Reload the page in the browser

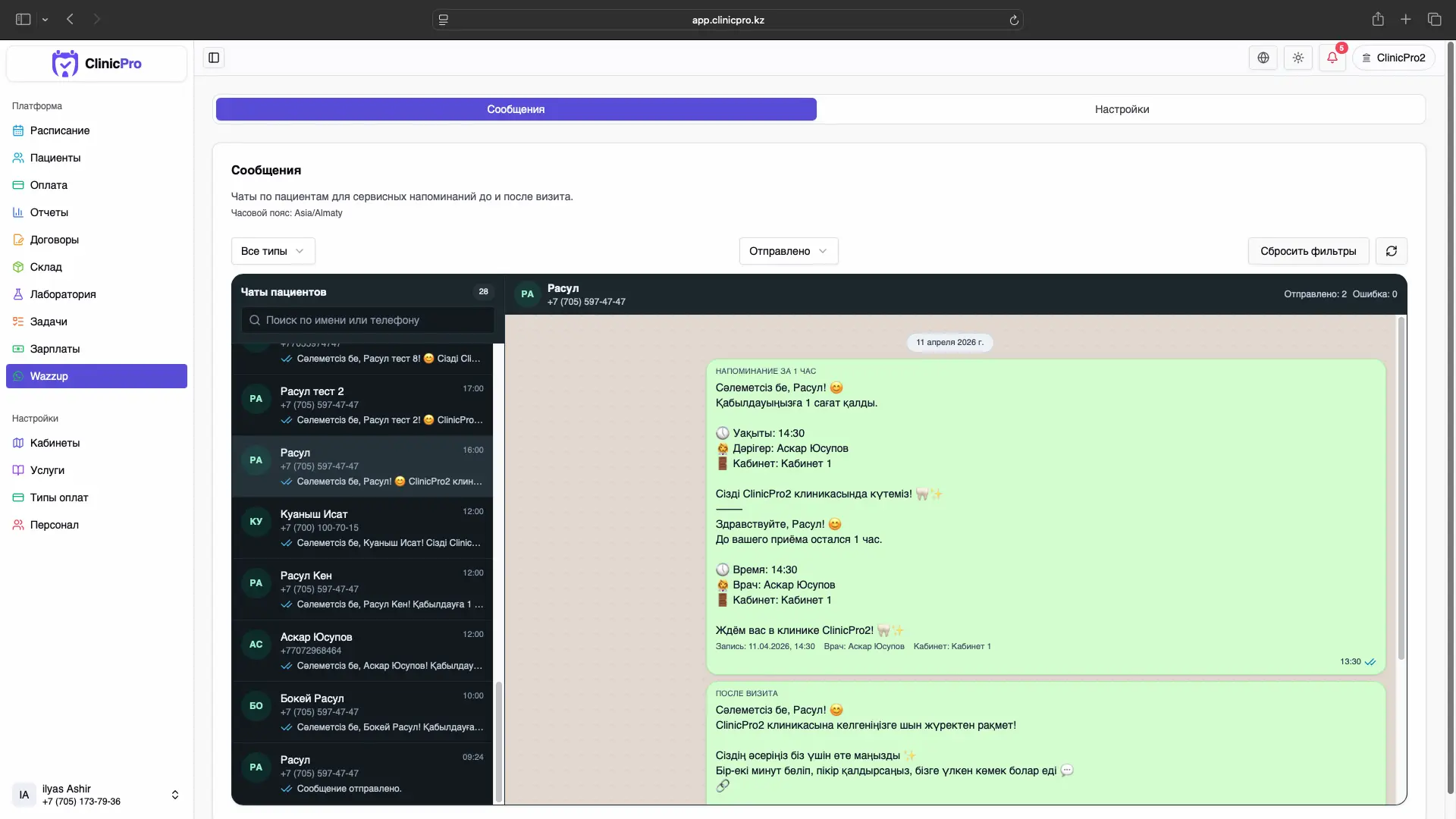[1014, 20]
